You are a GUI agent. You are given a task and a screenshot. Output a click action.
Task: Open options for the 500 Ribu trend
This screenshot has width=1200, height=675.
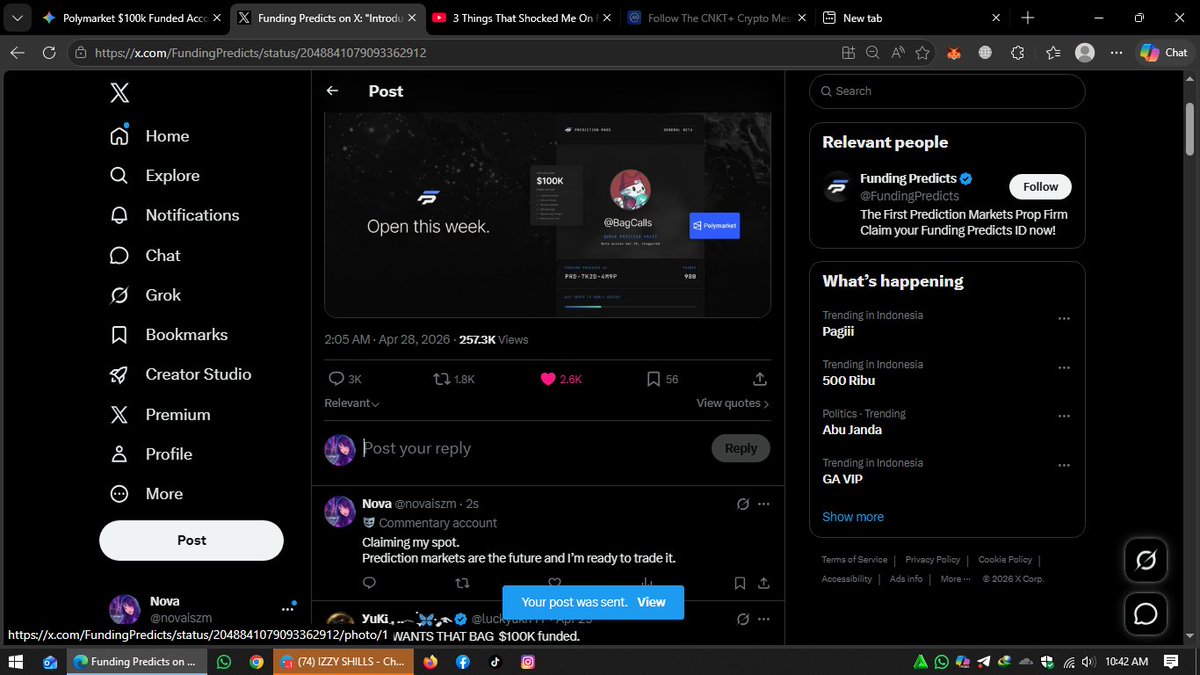point(1064,367)
